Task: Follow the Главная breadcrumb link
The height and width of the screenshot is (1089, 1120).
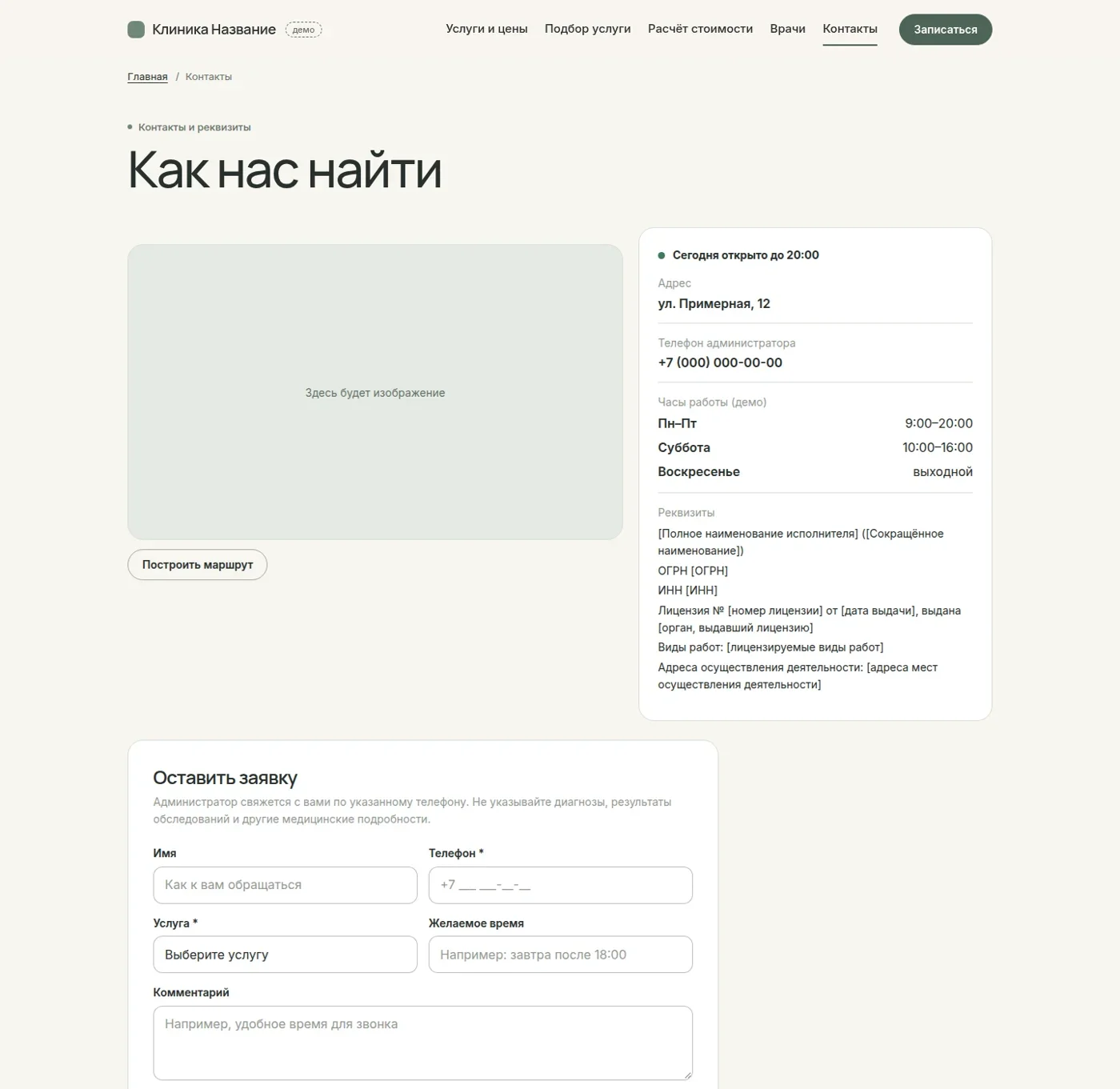Action: click(147, 77)
